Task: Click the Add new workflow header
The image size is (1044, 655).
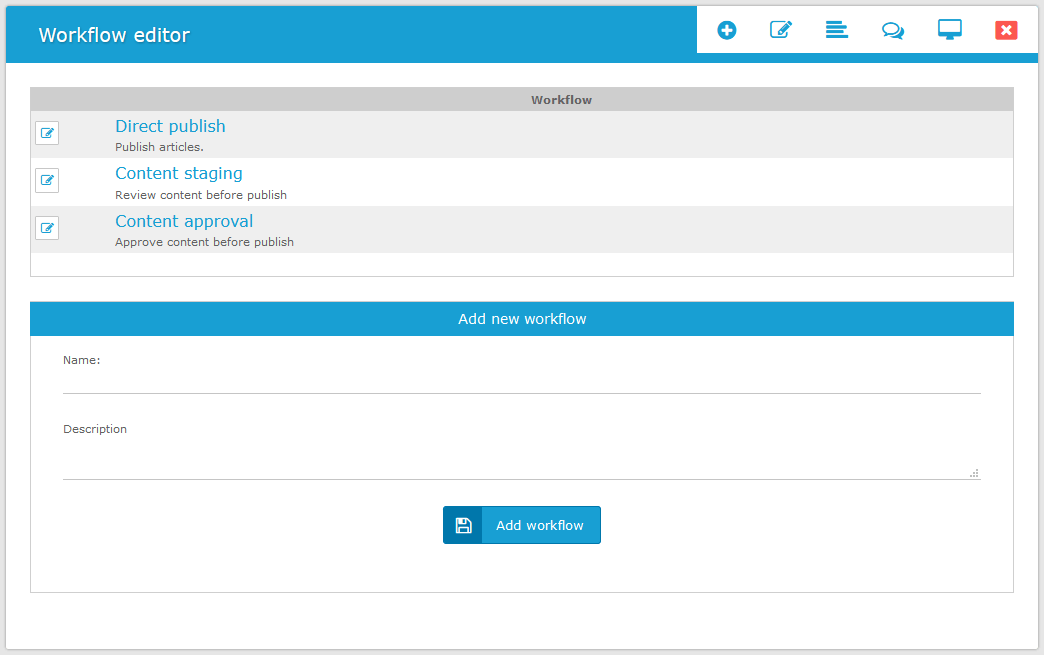Action: [x=522, y=319]
